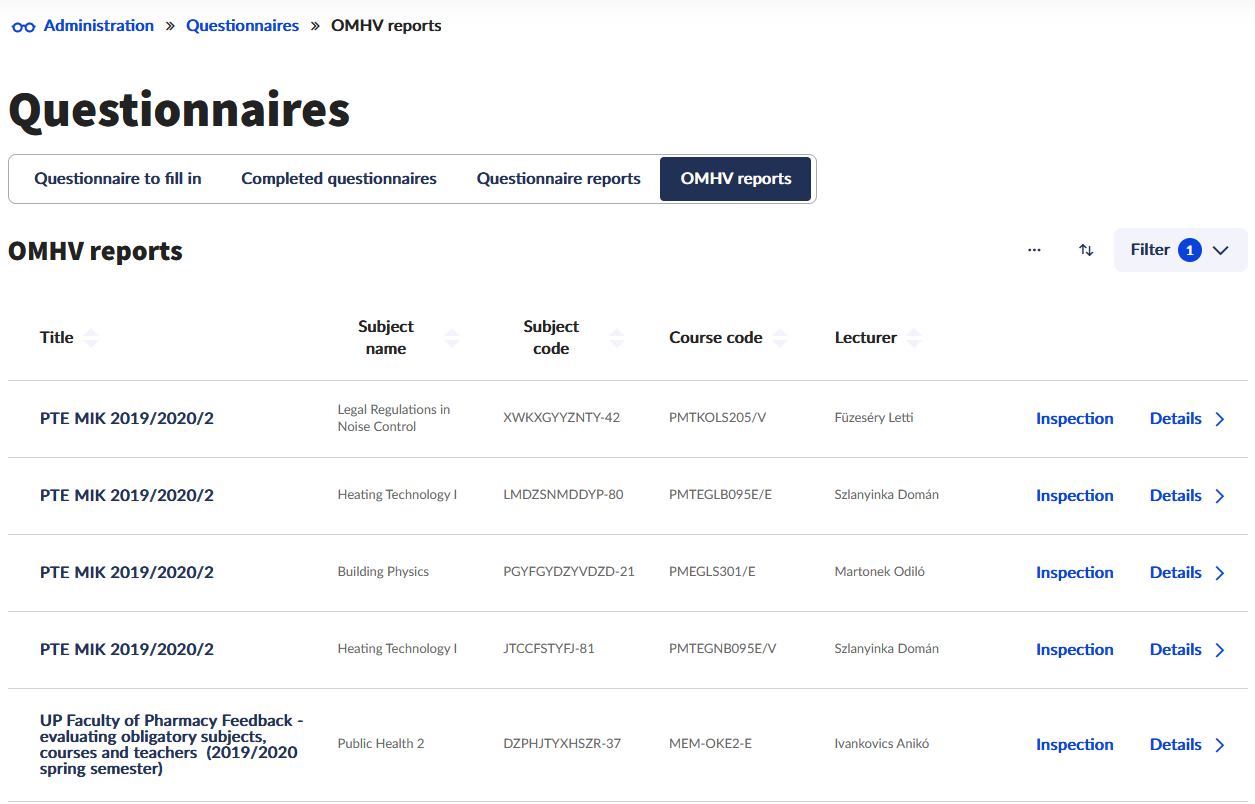Click Inspection for Füzeséry Letti row
1255x804 pixels.
1074,419
